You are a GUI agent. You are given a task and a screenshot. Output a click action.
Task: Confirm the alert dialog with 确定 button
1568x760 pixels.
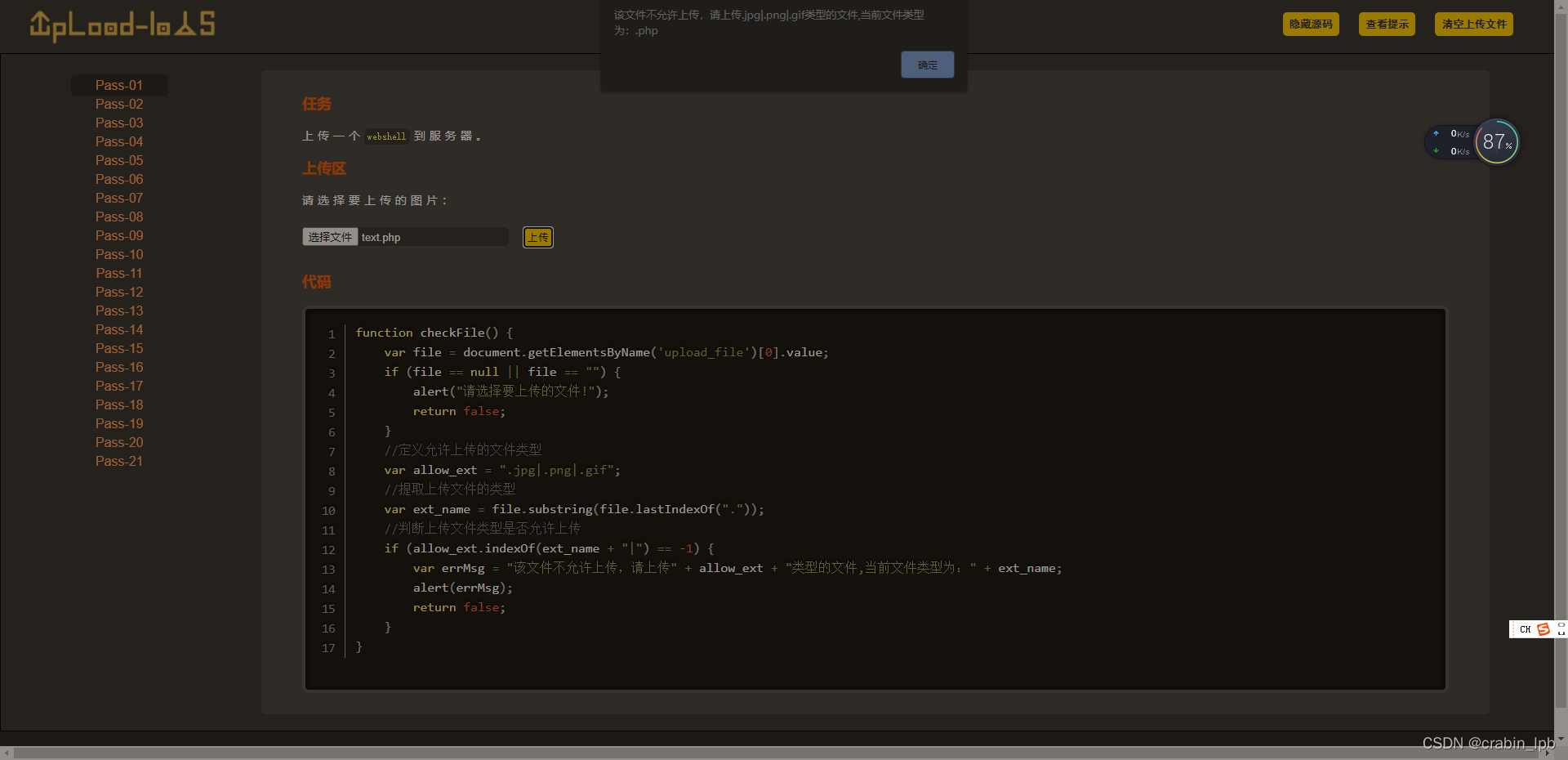[927, 65]
